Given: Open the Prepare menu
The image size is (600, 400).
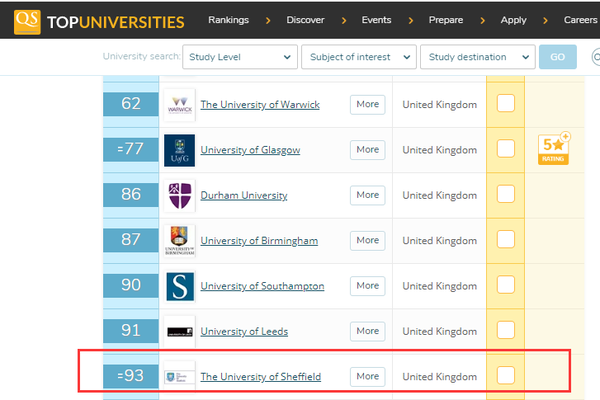Looking at the screenshot, I should pyautogui.click(x=446, y=20).
